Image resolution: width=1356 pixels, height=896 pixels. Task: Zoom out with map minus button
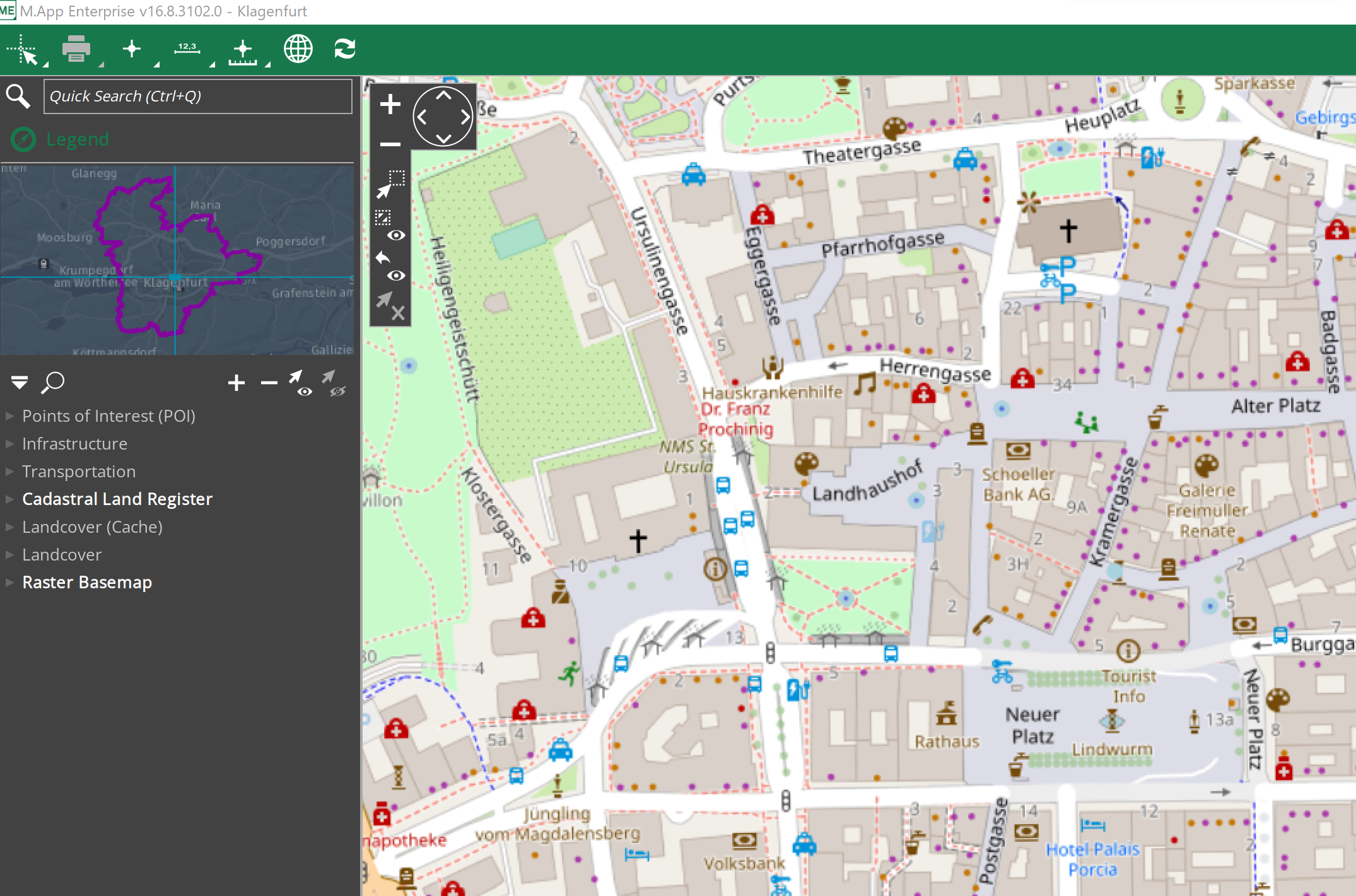tap(390, 144)
